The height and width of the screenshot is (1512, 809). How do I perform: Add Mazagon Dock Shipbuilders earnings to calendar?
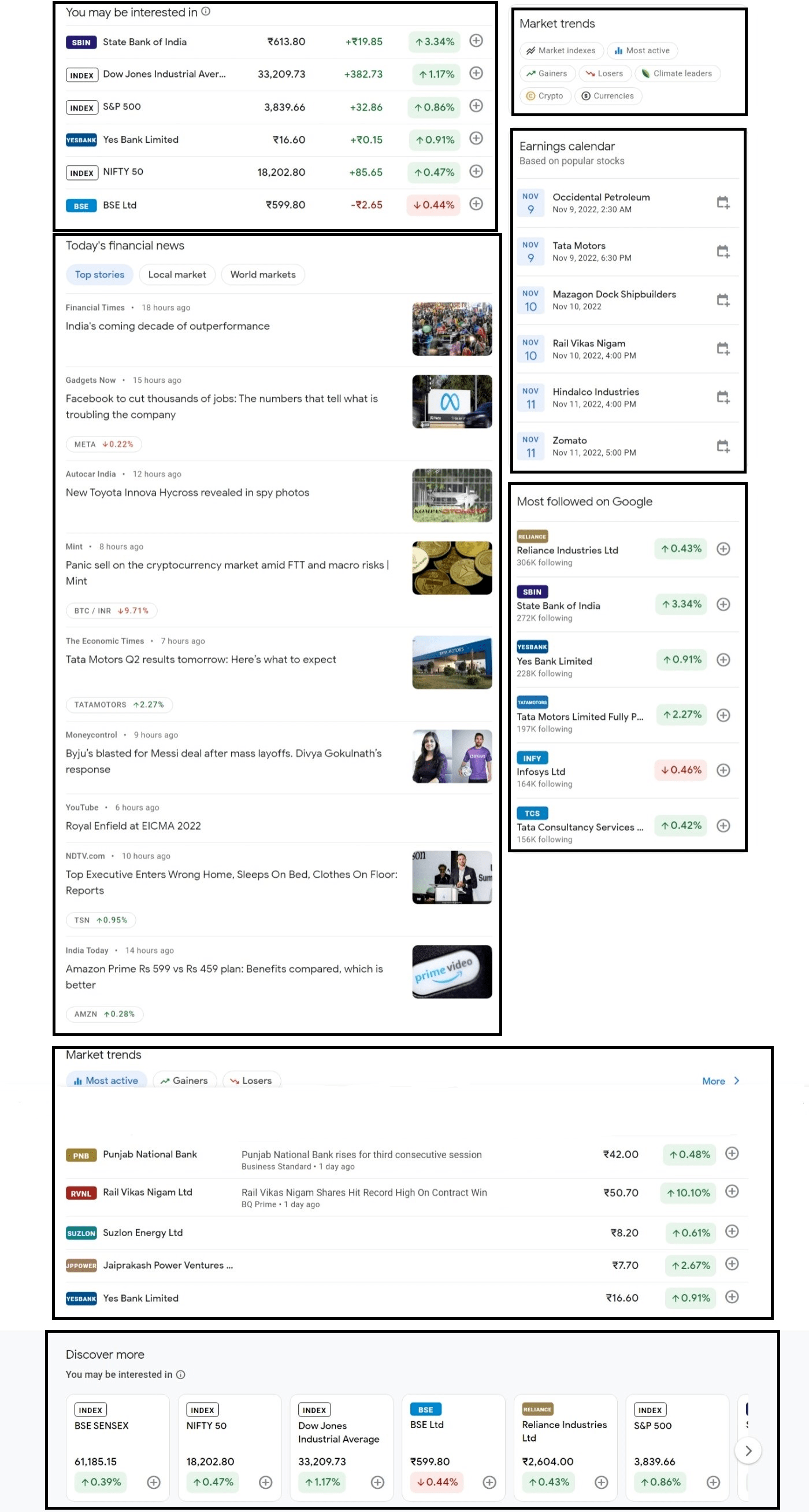click(x=723, y=300)
